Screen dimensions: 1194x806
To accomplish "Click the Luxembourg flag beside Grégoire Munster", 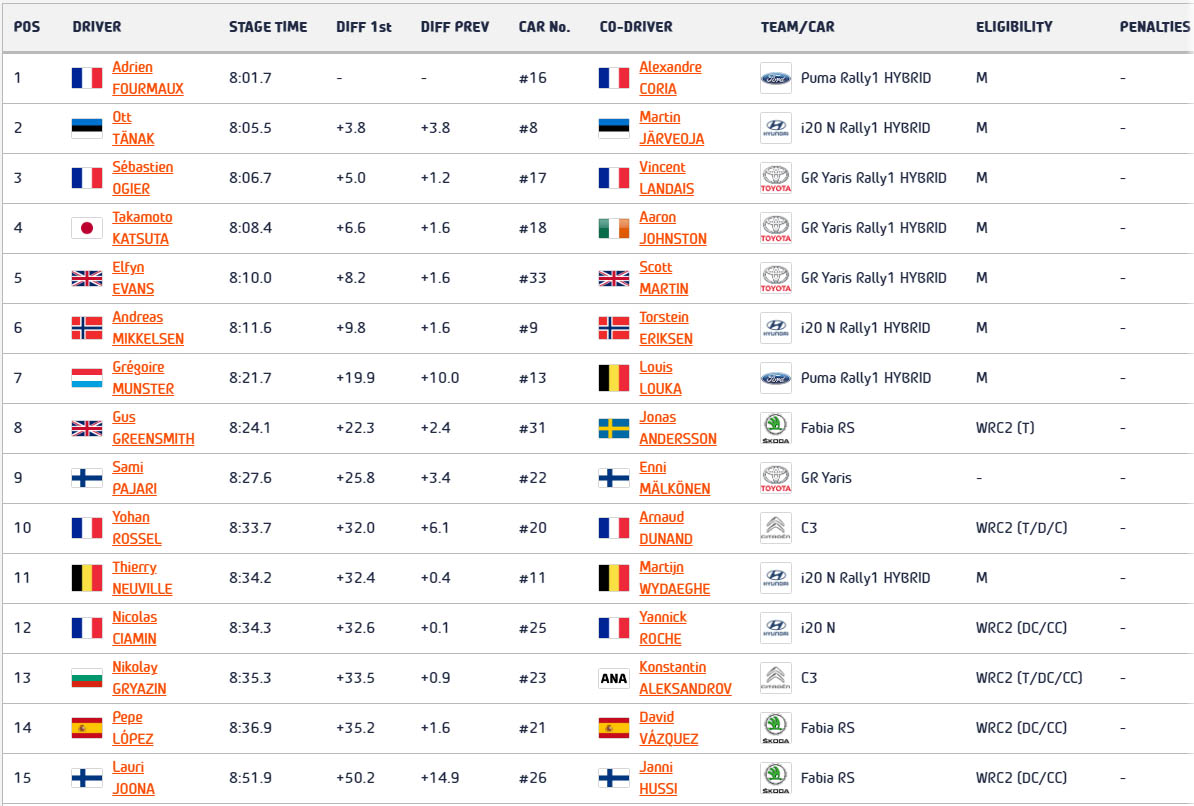I will [87, 378].
